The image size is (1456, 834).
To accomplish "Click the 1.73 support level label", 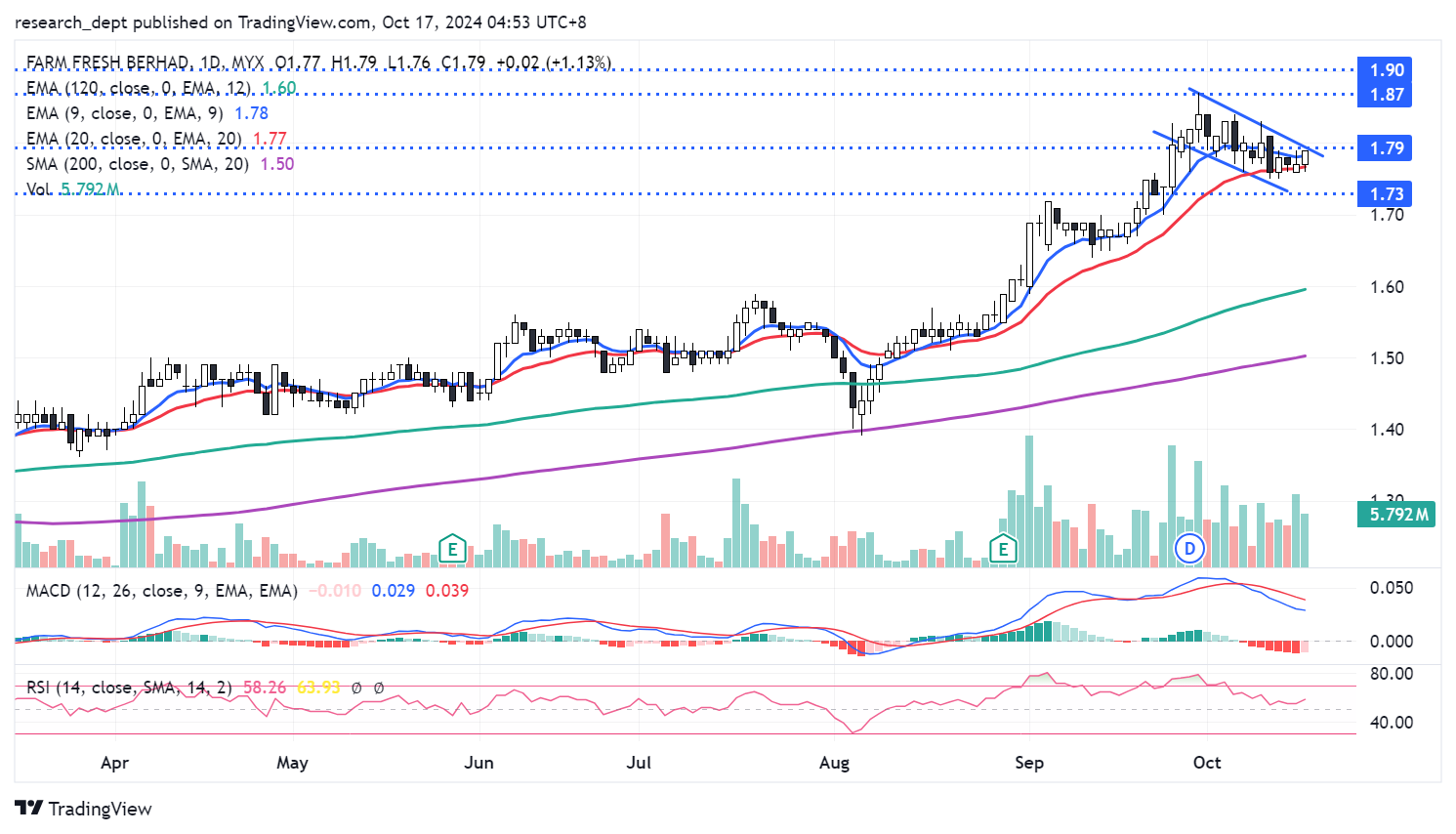I will (1386, 194).
